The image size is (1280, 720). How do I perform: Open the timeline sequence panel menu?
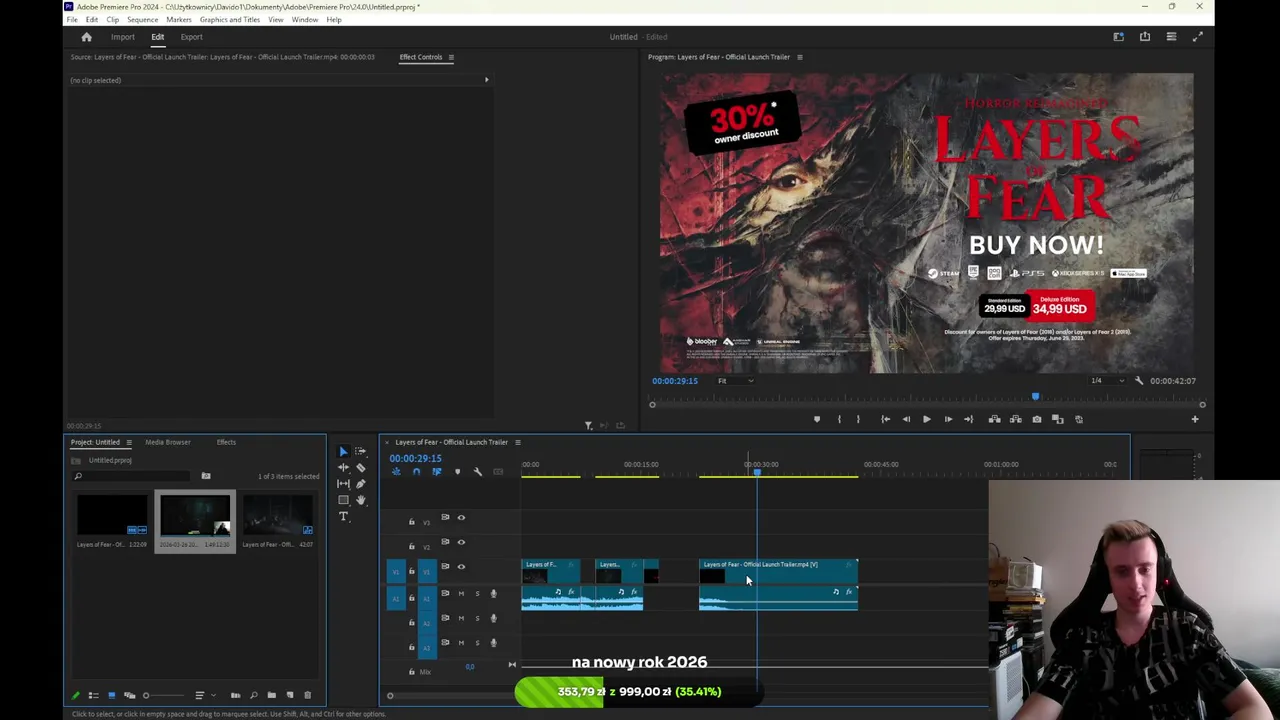point(517,442)
